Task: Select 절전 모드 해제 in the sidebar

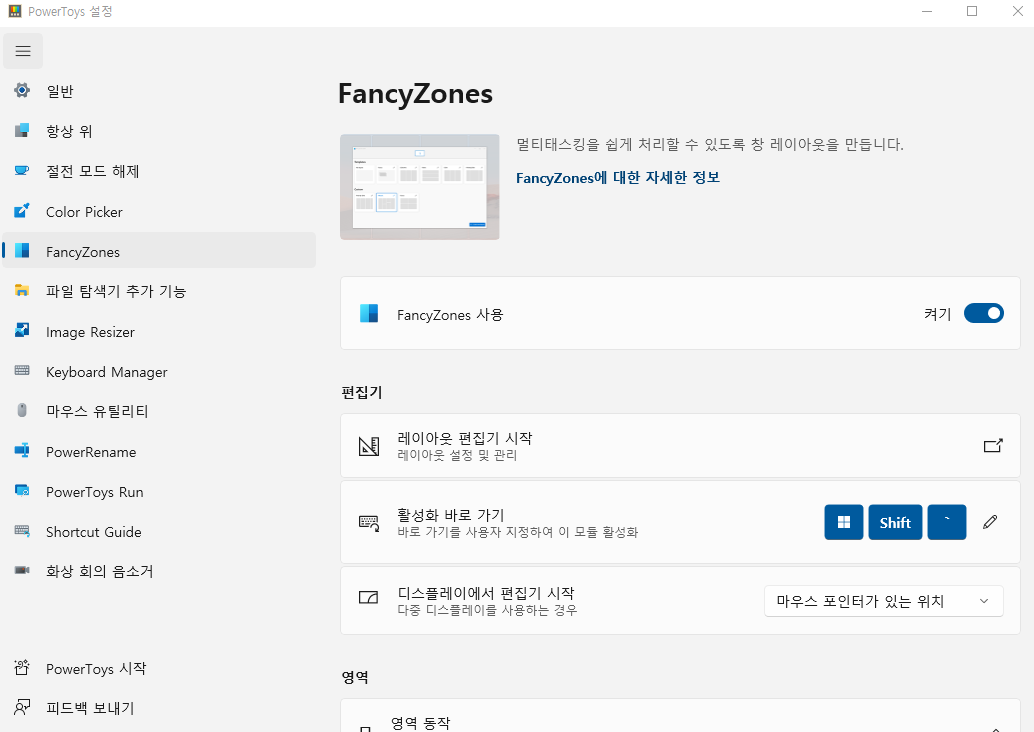Action: pos(159,171)
